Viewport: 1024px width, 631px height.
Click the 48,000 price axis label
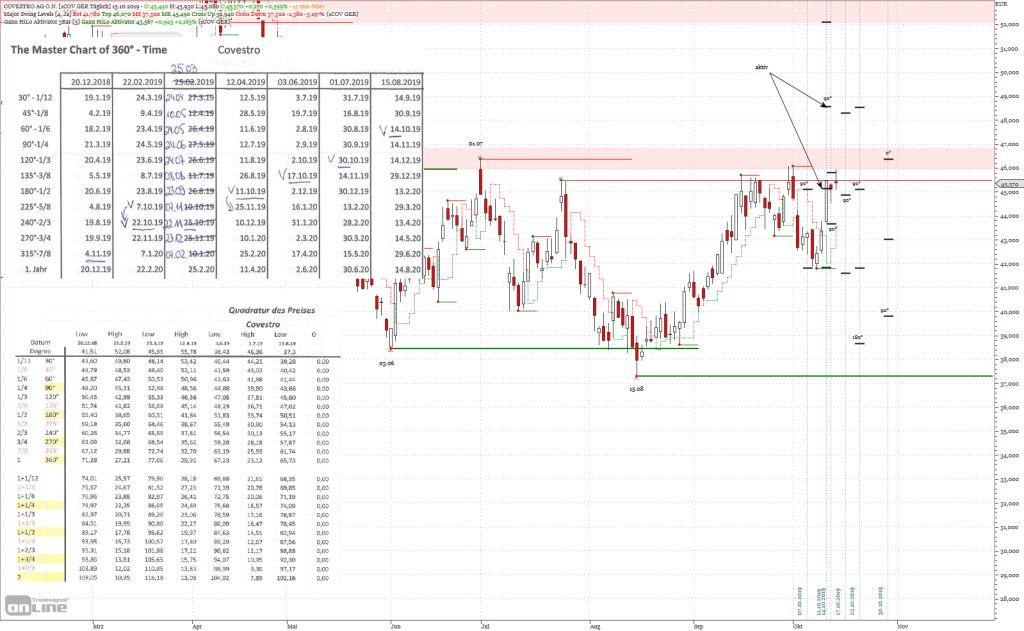click(1010, 120)
